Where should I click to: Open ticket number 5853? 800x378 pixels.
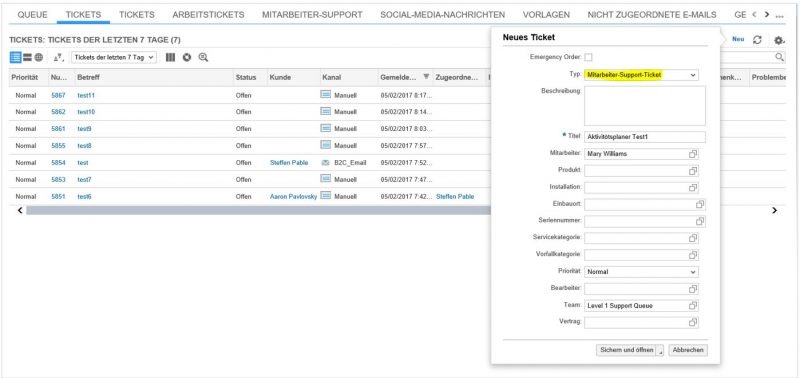pos(58,180)
